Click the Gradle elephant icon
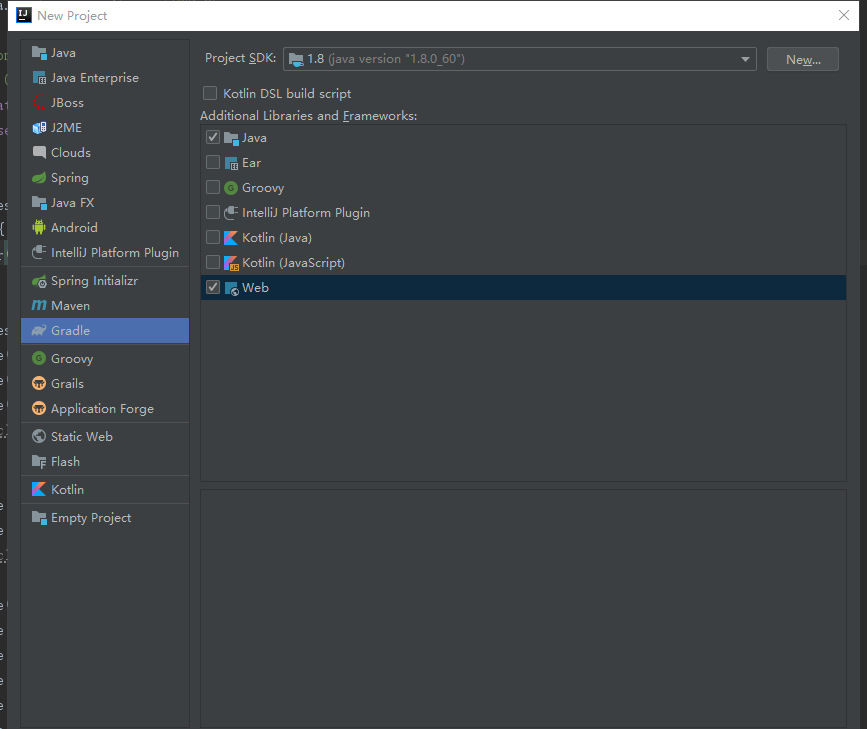 coord(39,331)
